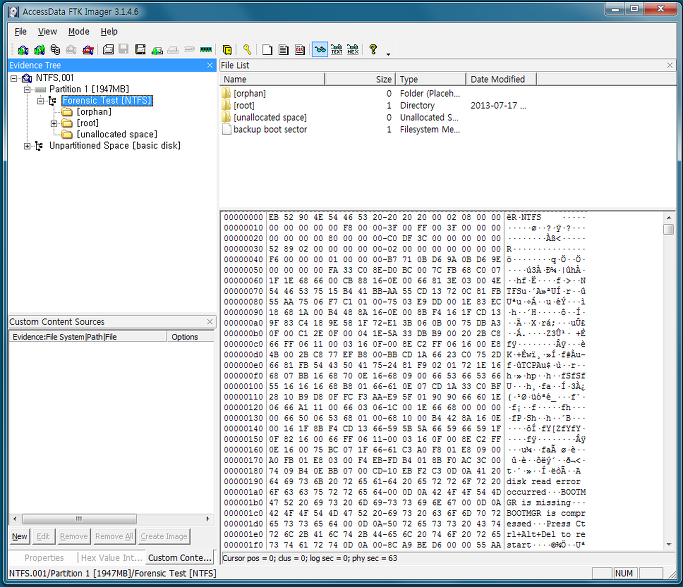The width and height of the screenshot is (683, 587).
Task: Open the View menu
Action: (x=47, y=32)
